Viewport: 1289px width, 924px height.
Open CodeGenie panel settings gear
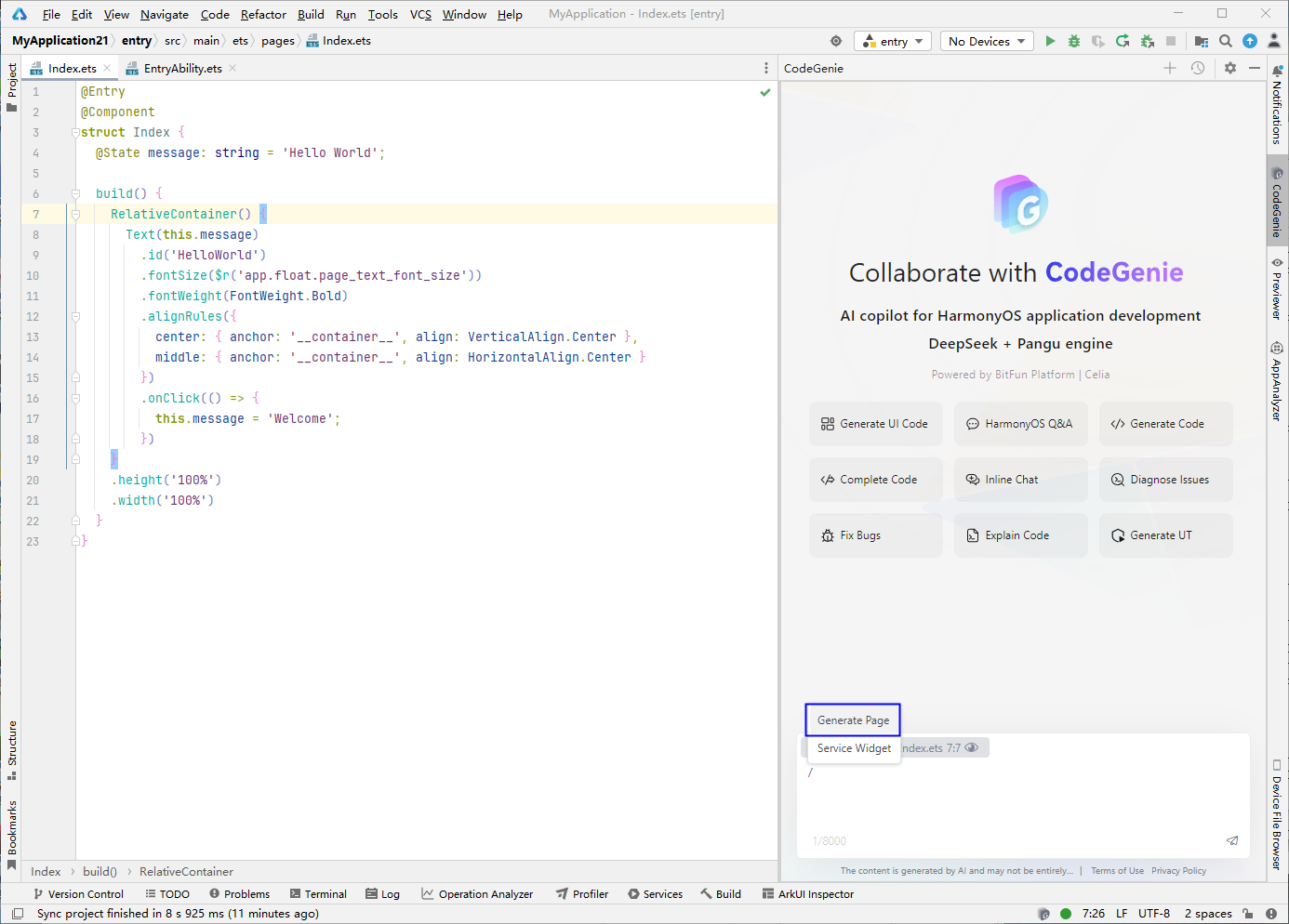pos(1230,68)
